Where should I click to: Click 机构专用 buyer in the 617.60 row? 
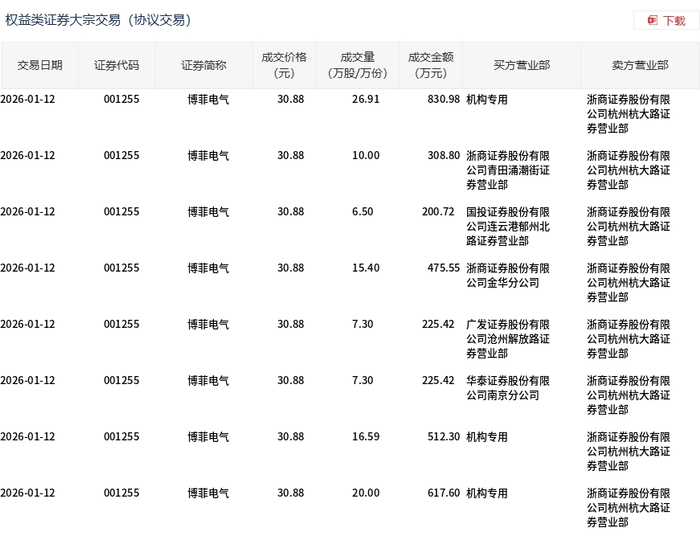point(487,493)
